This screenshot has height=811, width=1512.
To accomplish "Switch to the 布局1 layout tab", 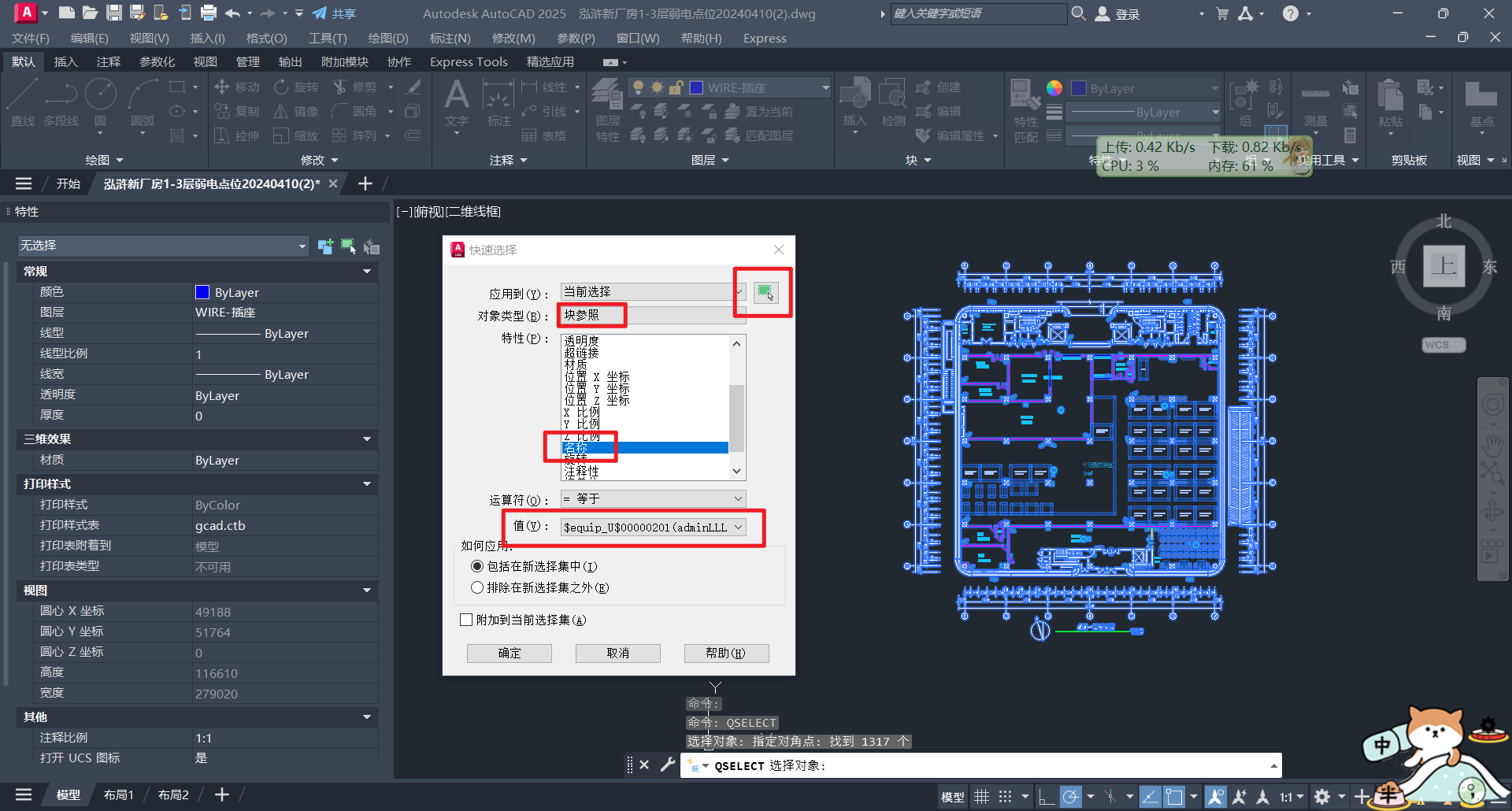I will point(119,794).
